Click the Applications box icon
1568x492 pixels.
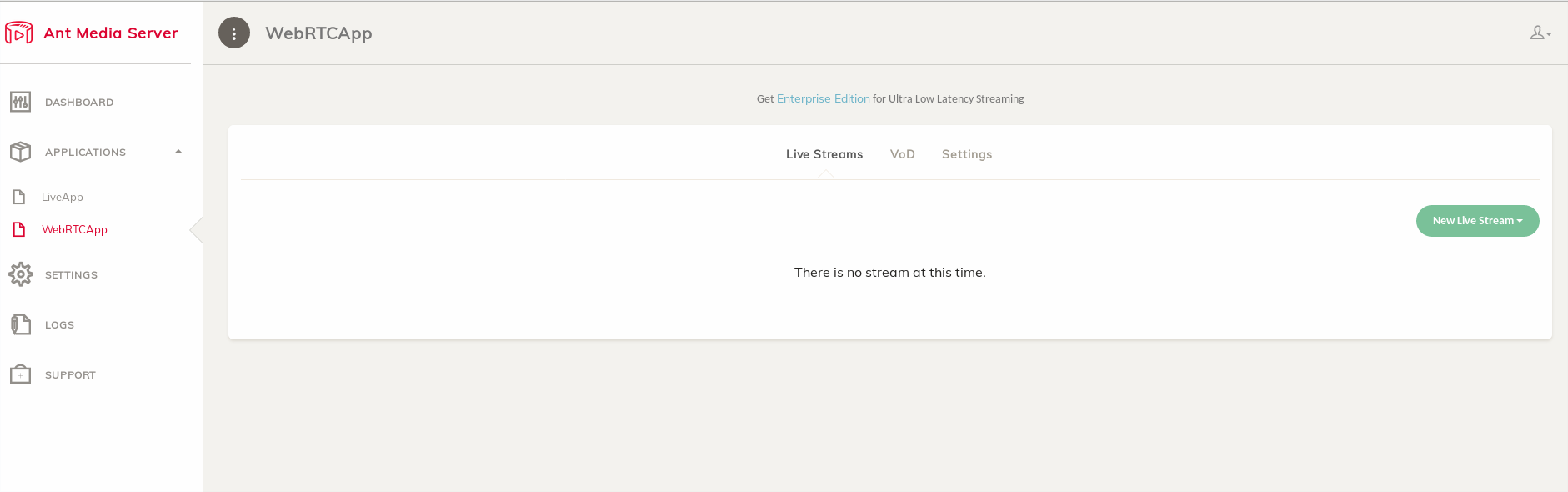[21, 152]
